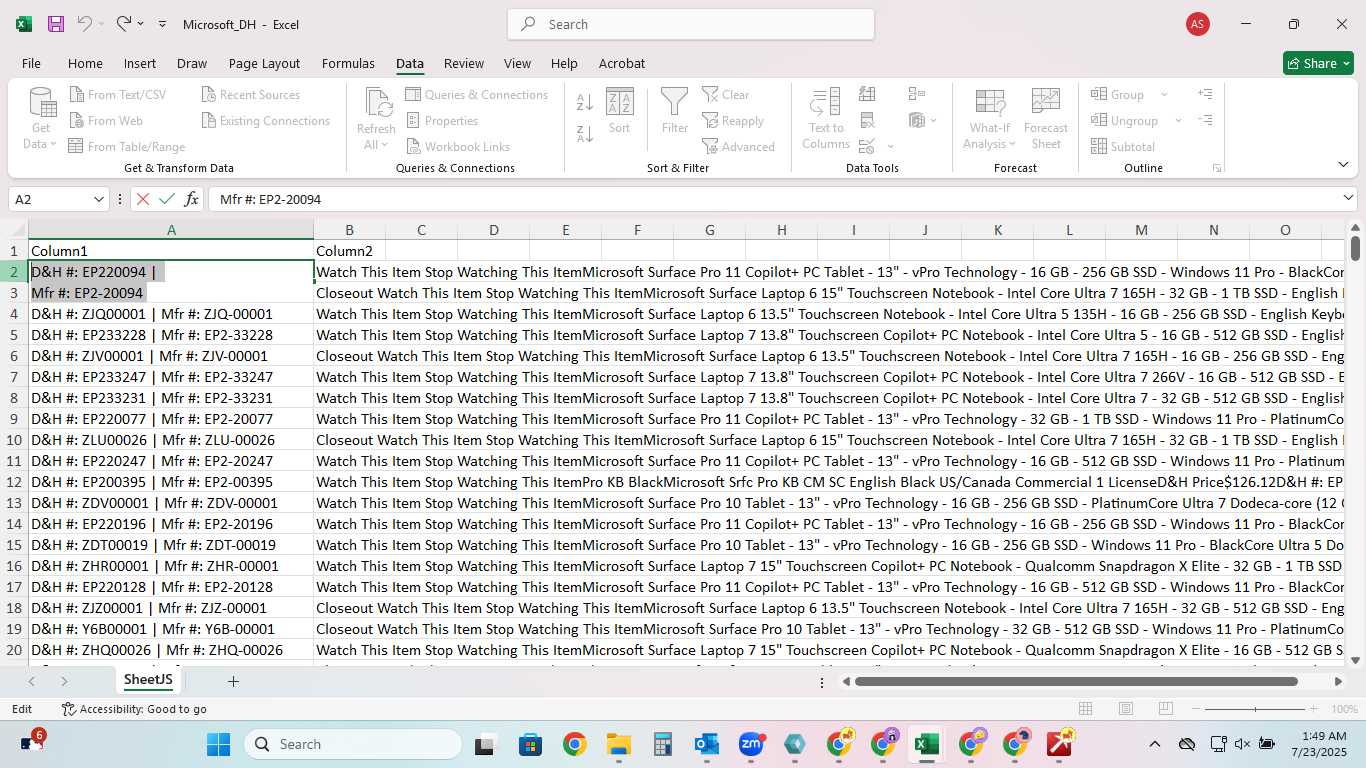
Task: Open the Review tab
Action: [x=464, y=63]
